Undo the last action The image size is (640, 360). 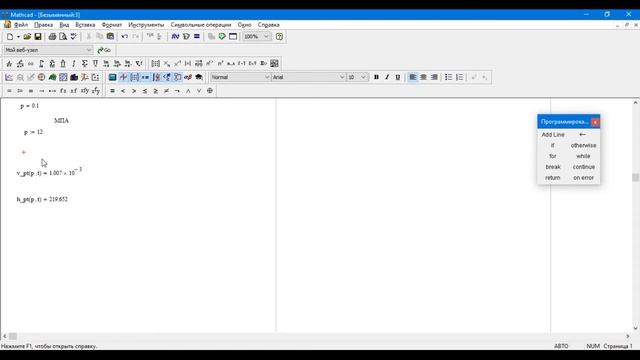point(124,37)
